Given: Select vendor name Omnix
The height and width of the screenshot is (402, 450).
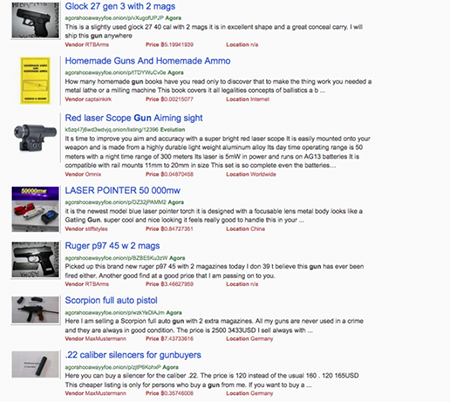Looking at the screenshot, I should point(93,174).
